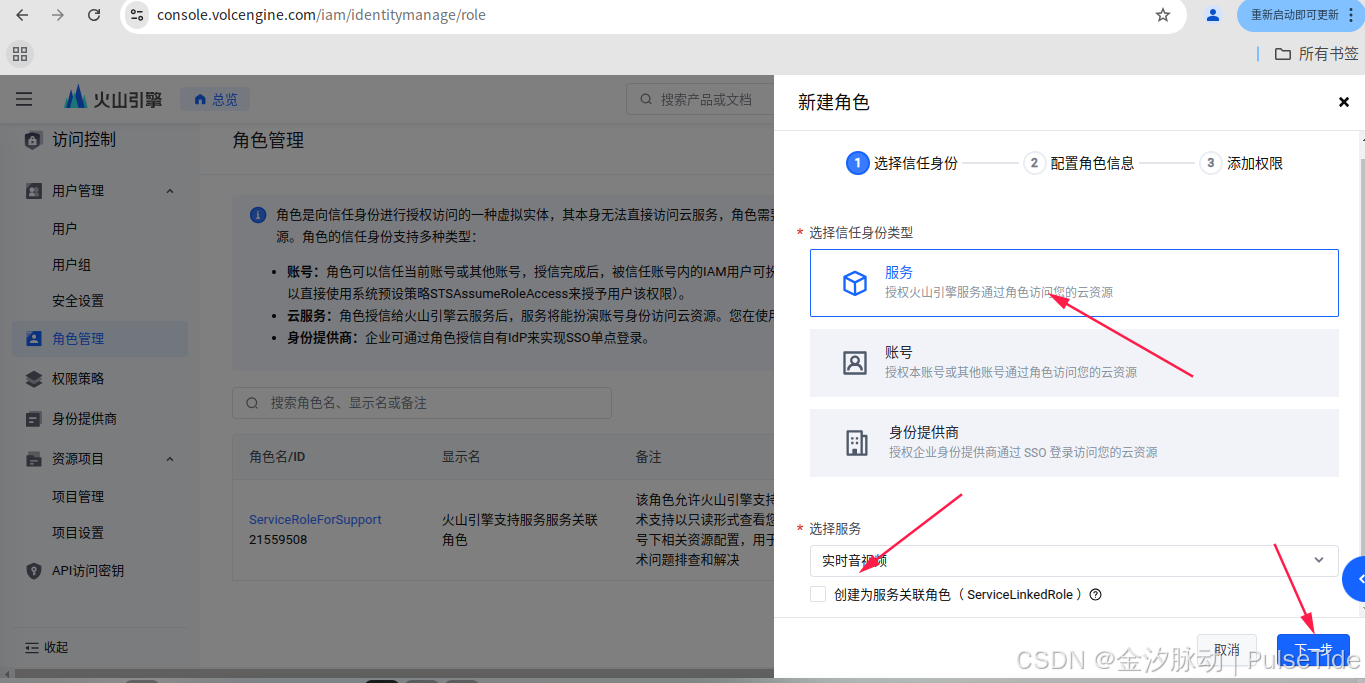The height and width of the screenshot is (683, 1365).
Task: Click the browser forward arrow
Action: pyautogui.click(x=58, y=15)
